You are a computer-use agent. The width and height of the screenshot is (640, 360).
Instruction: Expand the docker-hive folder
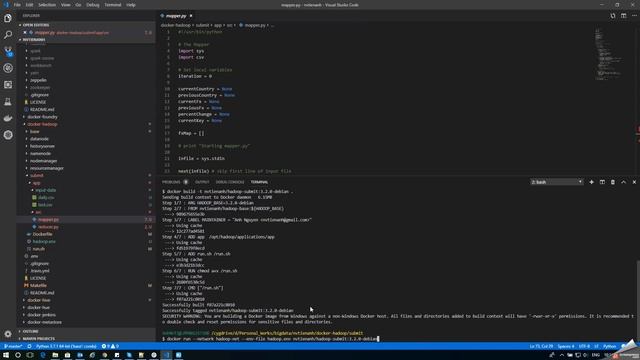tap(39, 300)
